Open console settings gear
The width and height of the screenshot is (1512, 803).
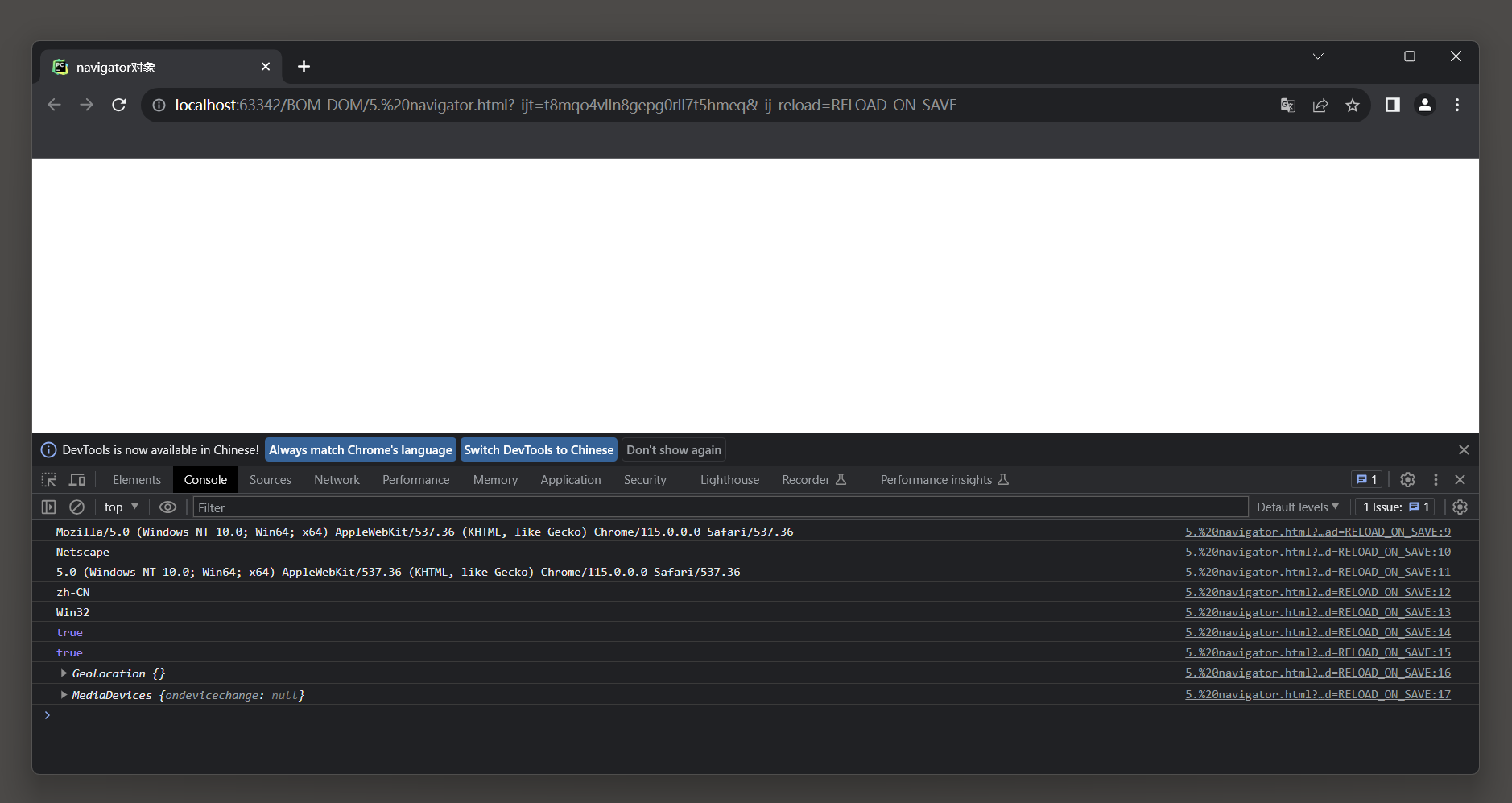pos(1460,507)
